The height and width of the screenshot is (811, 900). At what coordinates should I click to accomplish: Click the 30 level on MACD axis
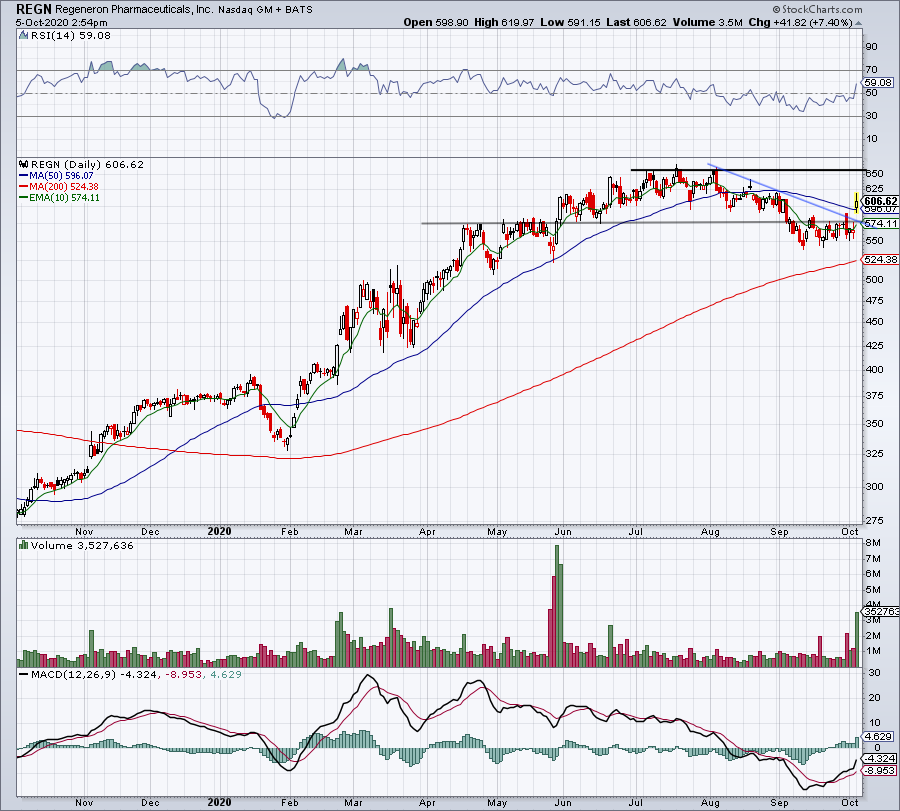(x=875, y=673)
